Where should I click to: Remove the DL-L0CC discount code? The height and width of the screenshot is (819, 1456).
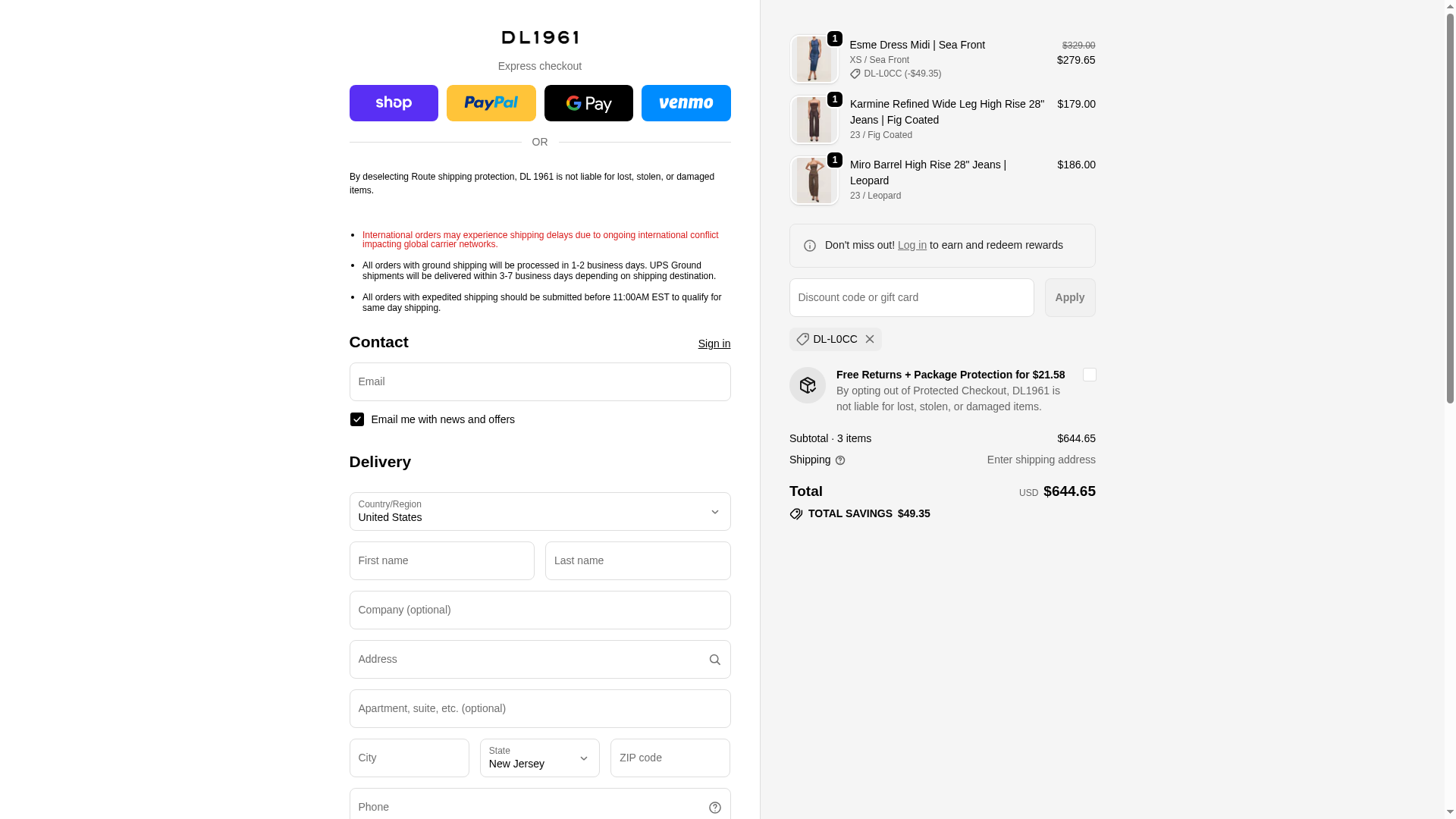coord(870,340)
